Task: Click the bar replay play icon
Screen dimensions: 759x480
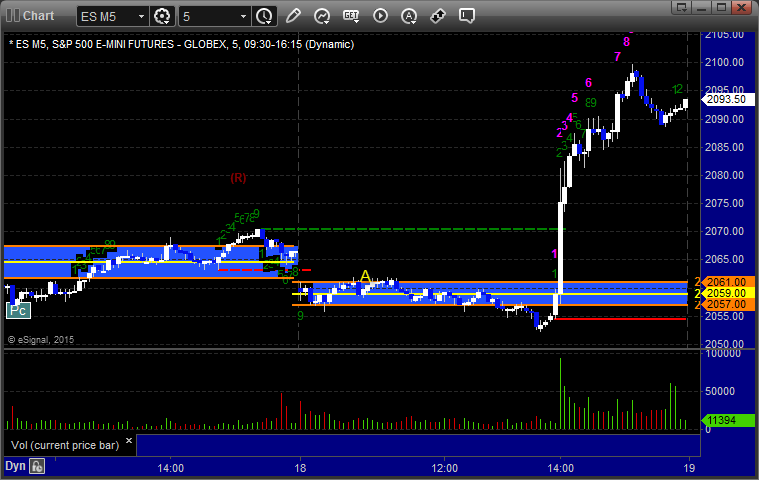Action: coord(380,16)
